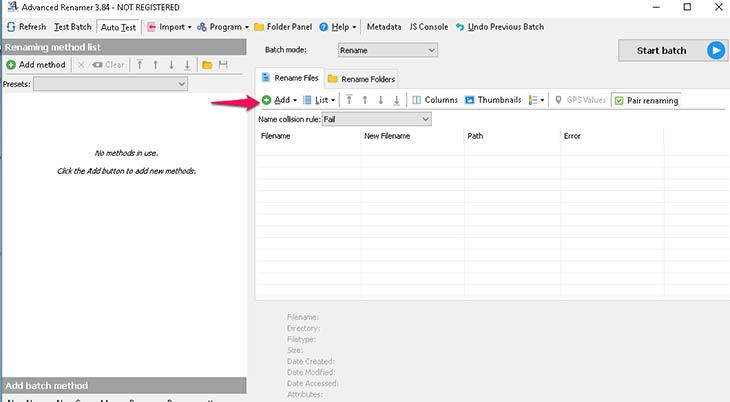Switch to the Rename Folders tab
Screen dimensions: 730x402
pos(361,79)
